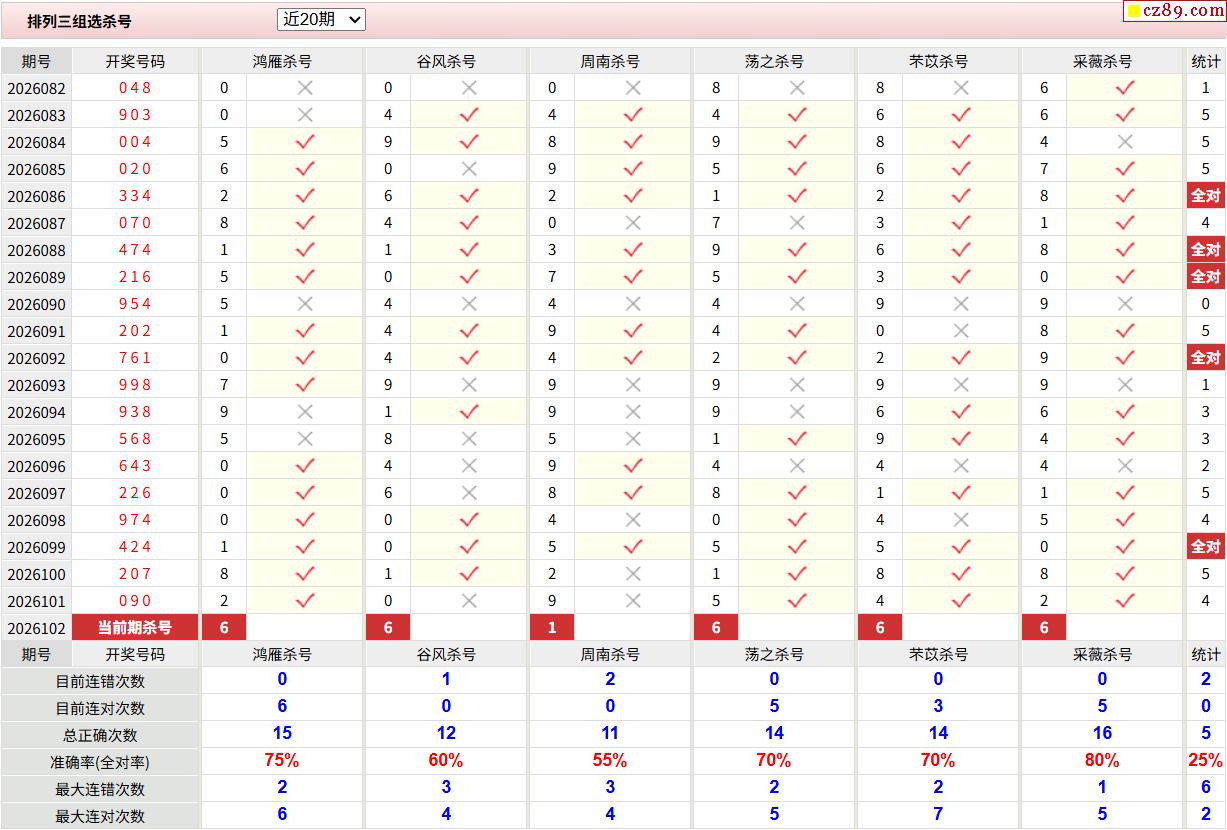
Task: Select red checkmark for 芣苡杀号 in row 2026101
Action: [x=961, y=601]
